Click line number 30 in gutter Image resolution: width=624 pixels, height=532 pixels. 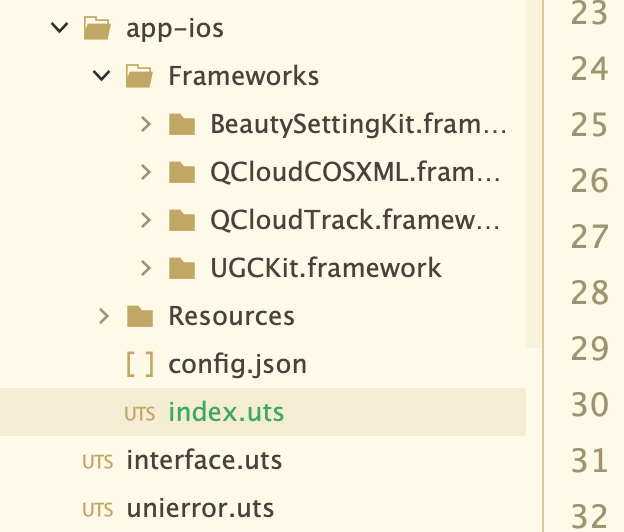click(x=589, y=405)
